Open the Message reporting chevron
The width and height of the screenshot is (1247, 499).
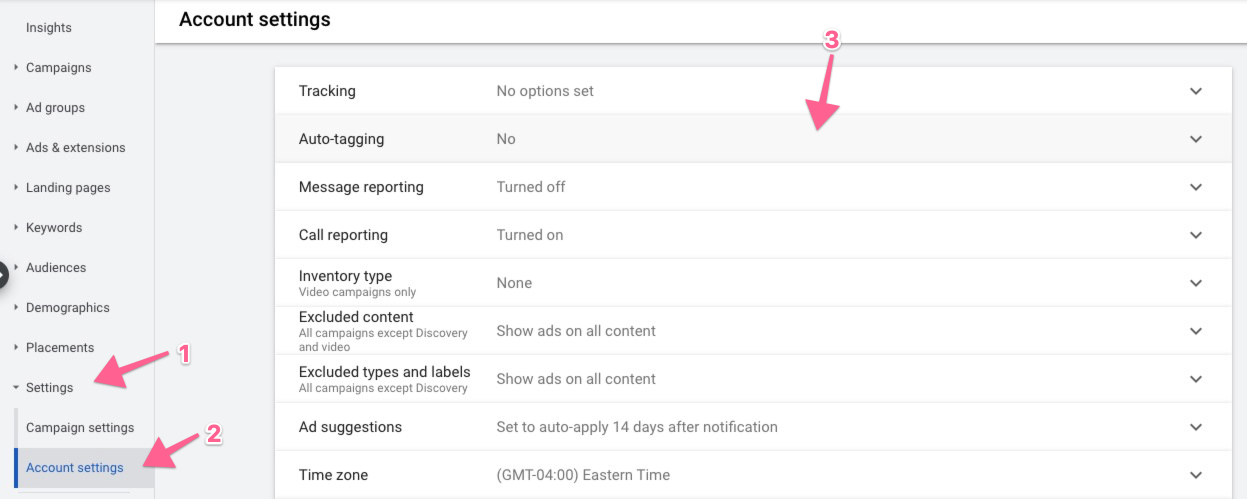1196,187
